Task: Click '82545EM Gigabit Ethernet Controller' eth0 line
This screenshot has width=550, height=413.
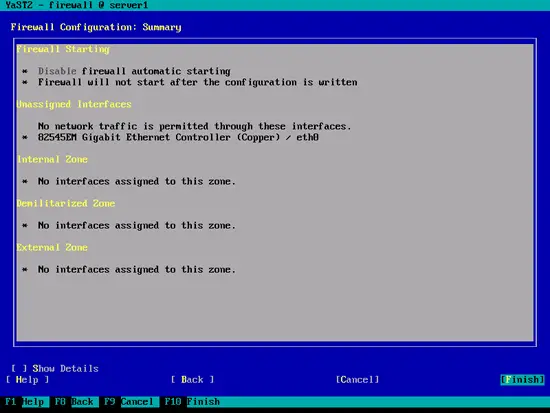Action: (178, 137)
